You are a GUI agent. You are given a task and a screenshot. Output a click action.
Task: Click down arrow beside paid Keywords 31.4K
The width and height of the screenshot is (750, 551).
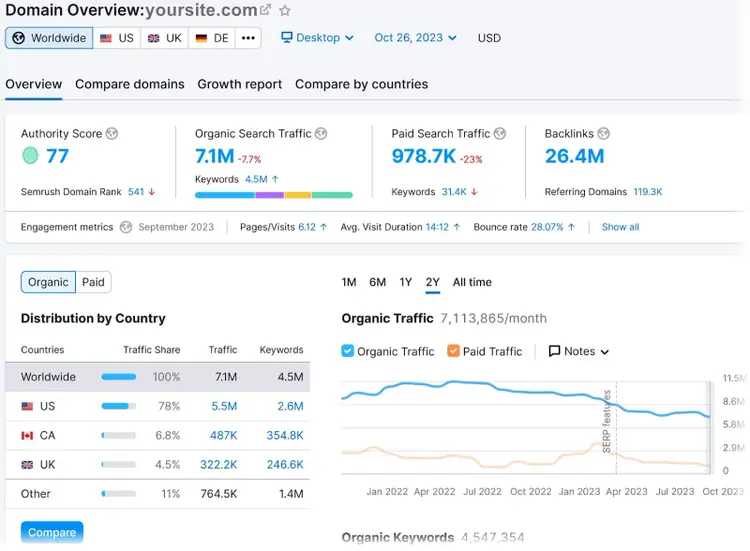pyautogui.click(x=474, y=192)
